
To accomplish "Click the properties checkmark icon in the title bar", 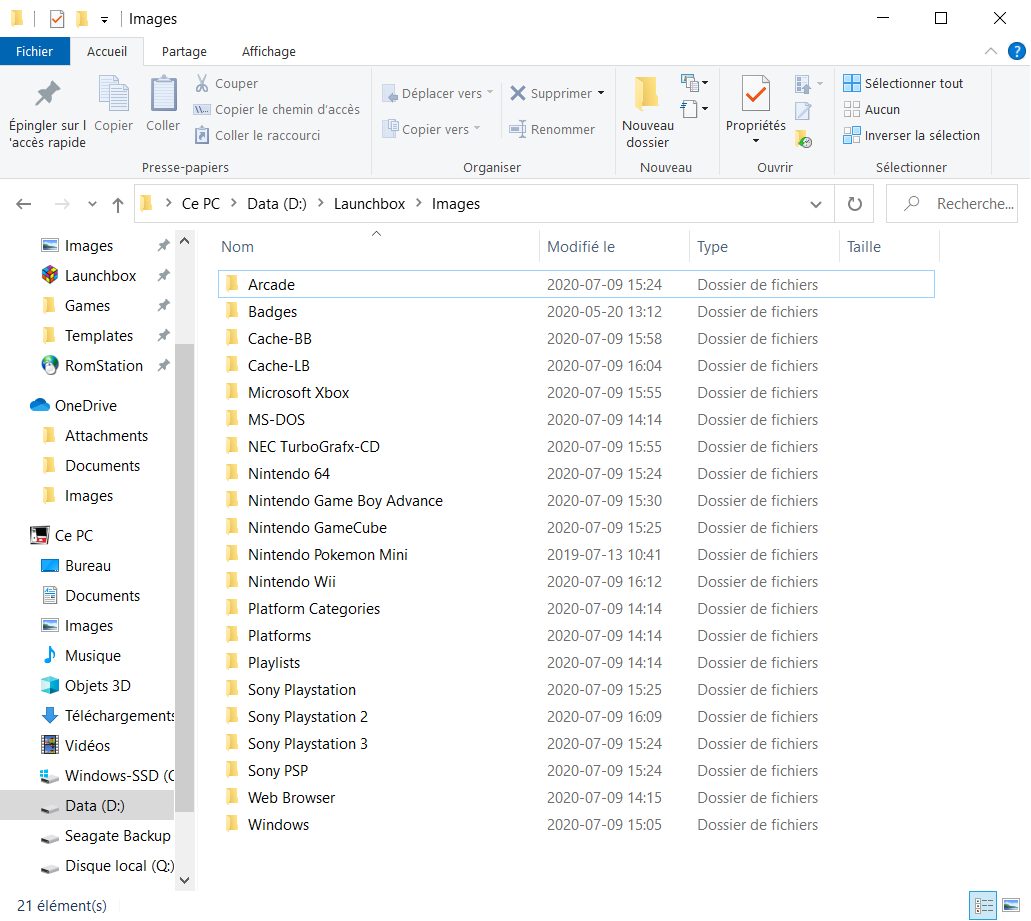I will point(57,19).
